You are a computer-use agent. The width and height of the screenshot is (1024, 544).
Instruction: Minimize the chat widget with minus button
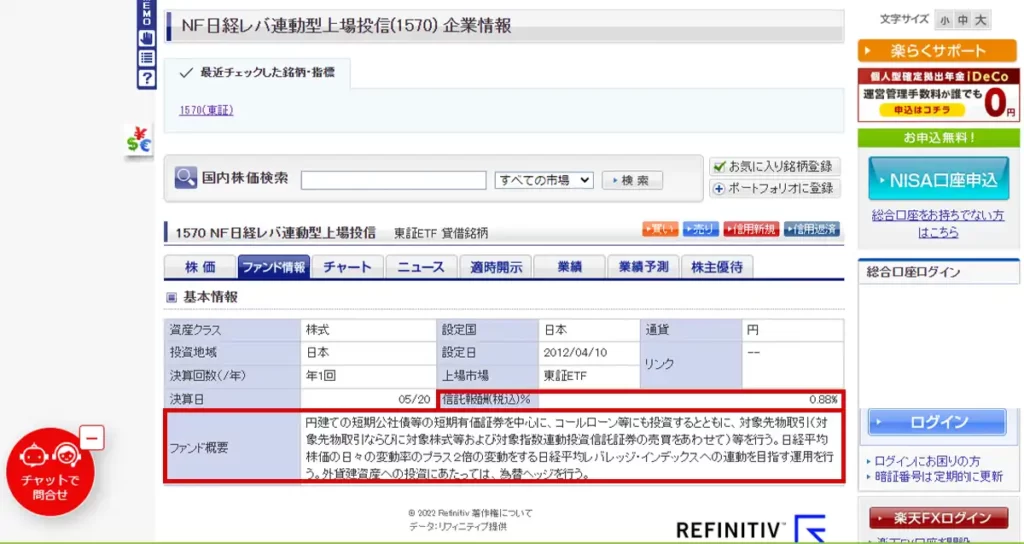click(x=92, y=438)
